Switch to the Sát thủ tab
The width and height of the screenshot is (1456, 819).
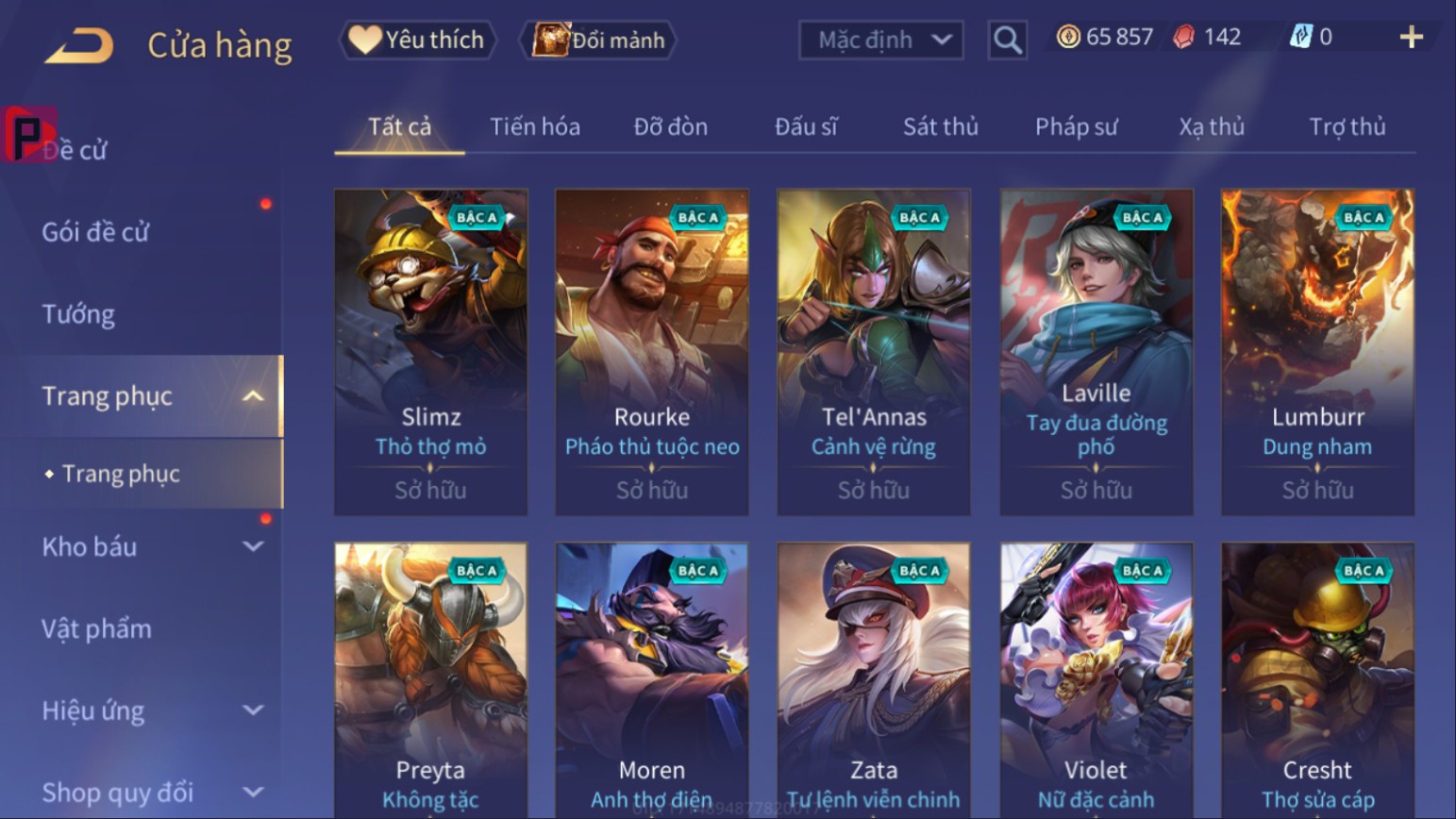(941, 126)
